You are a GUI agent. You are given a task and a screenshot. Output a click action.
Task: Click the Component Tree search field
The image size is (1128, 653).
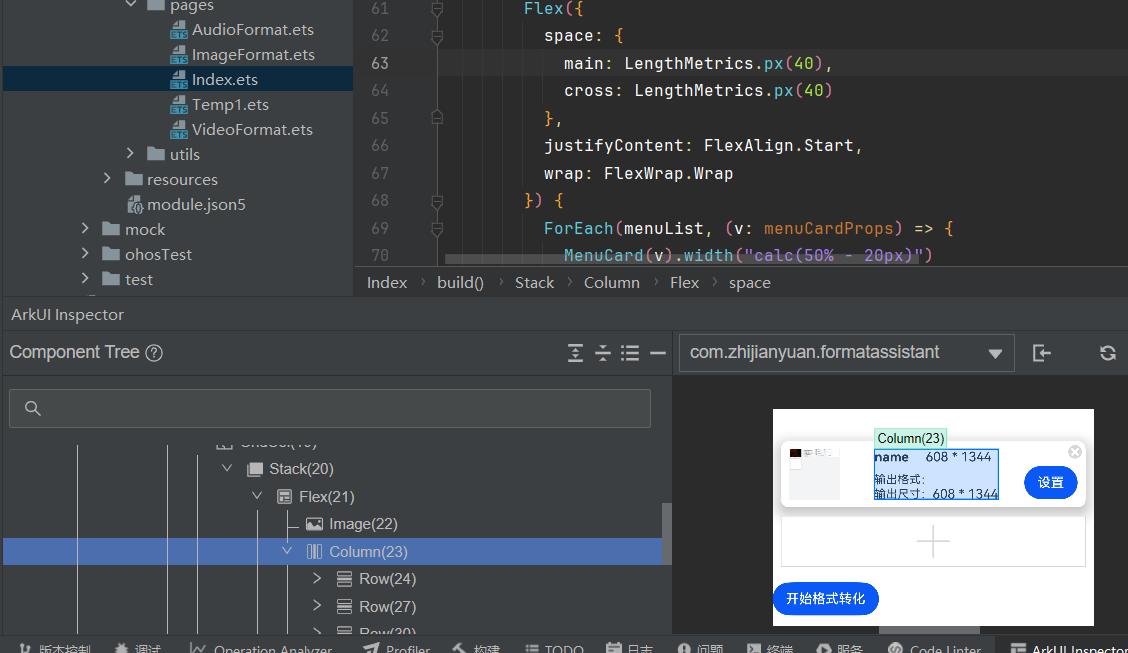pyautogui.click(x=330, y=408)
